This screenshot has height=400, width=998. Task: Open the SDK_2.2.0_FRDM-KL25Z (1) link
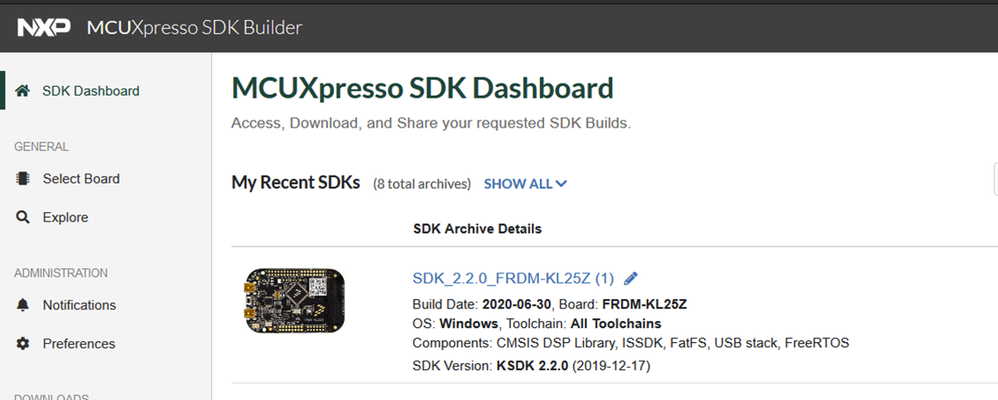point(513,278)
